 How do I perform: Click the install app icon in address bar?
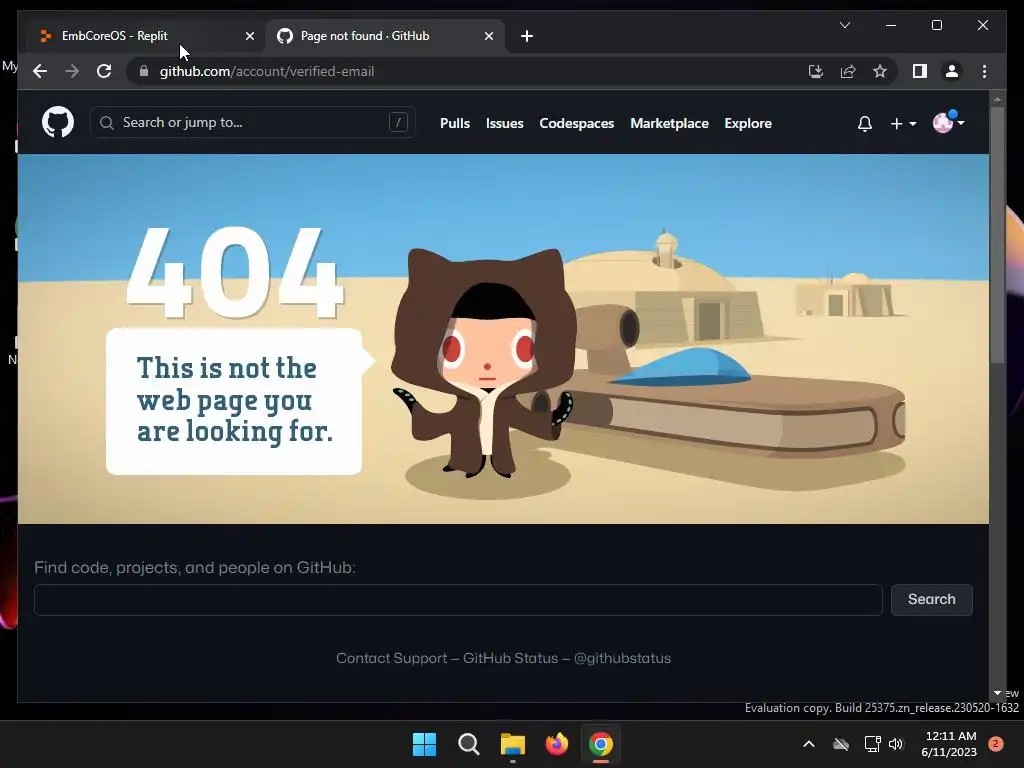click(816, 71)
